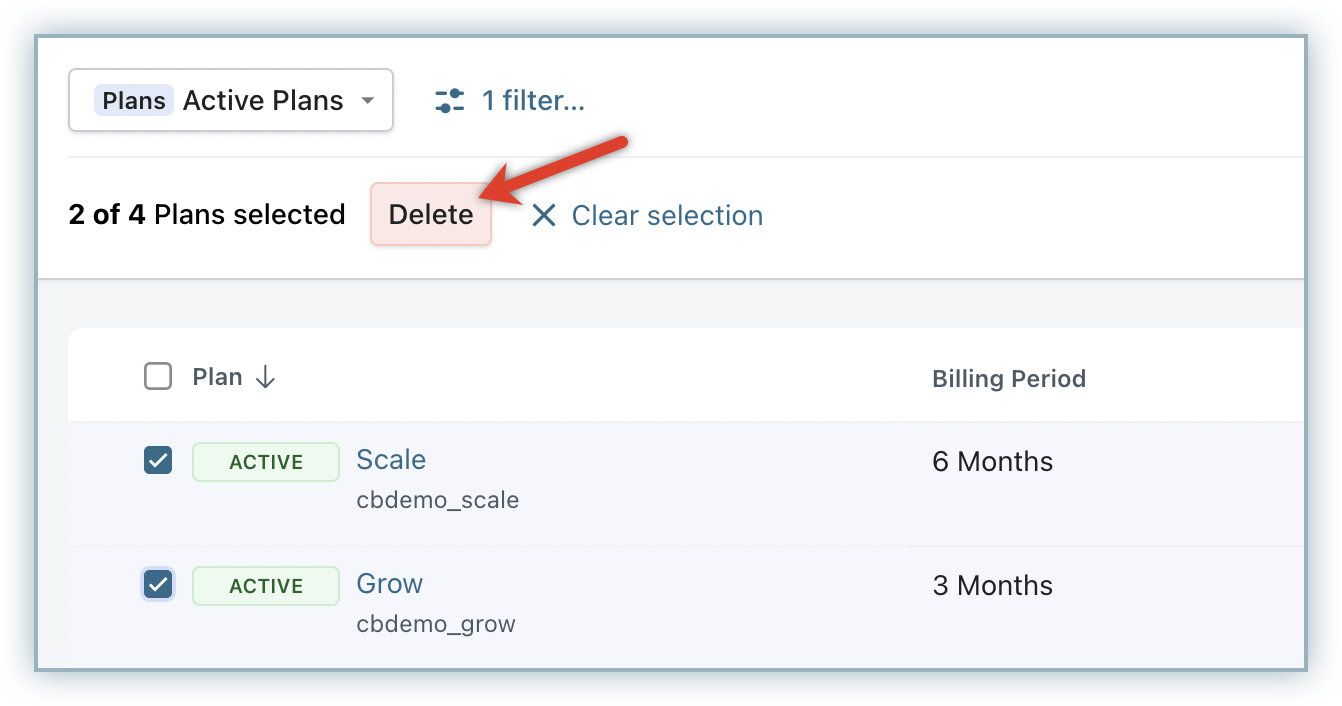Delete the selected plans
The image size is (1342, 706).
pyautogui.click(x=431, y=215)
